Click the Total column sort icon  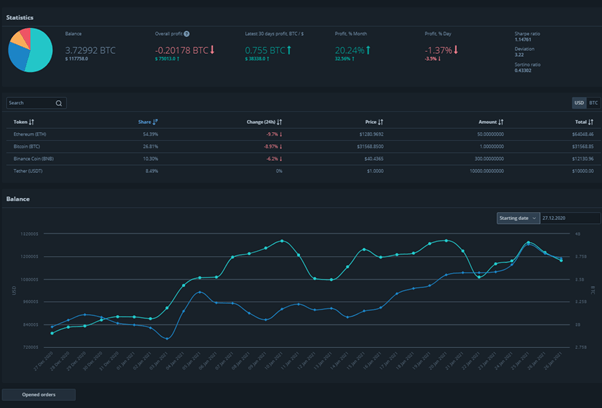pyautogui.click(x=590, y=122)
